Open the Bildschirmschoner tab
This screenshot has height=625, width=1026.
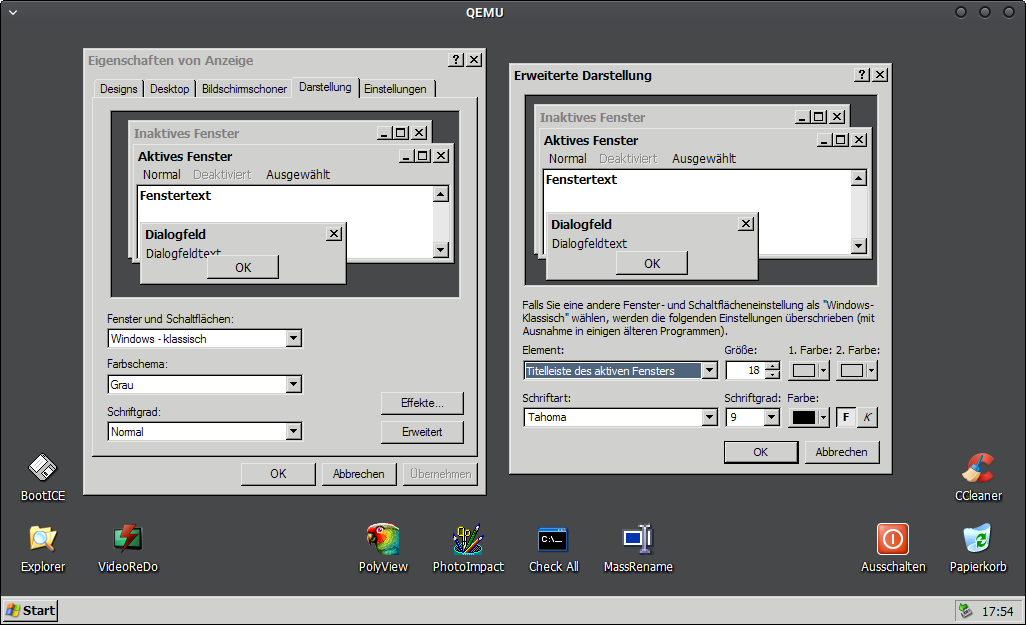pos(244,89)
